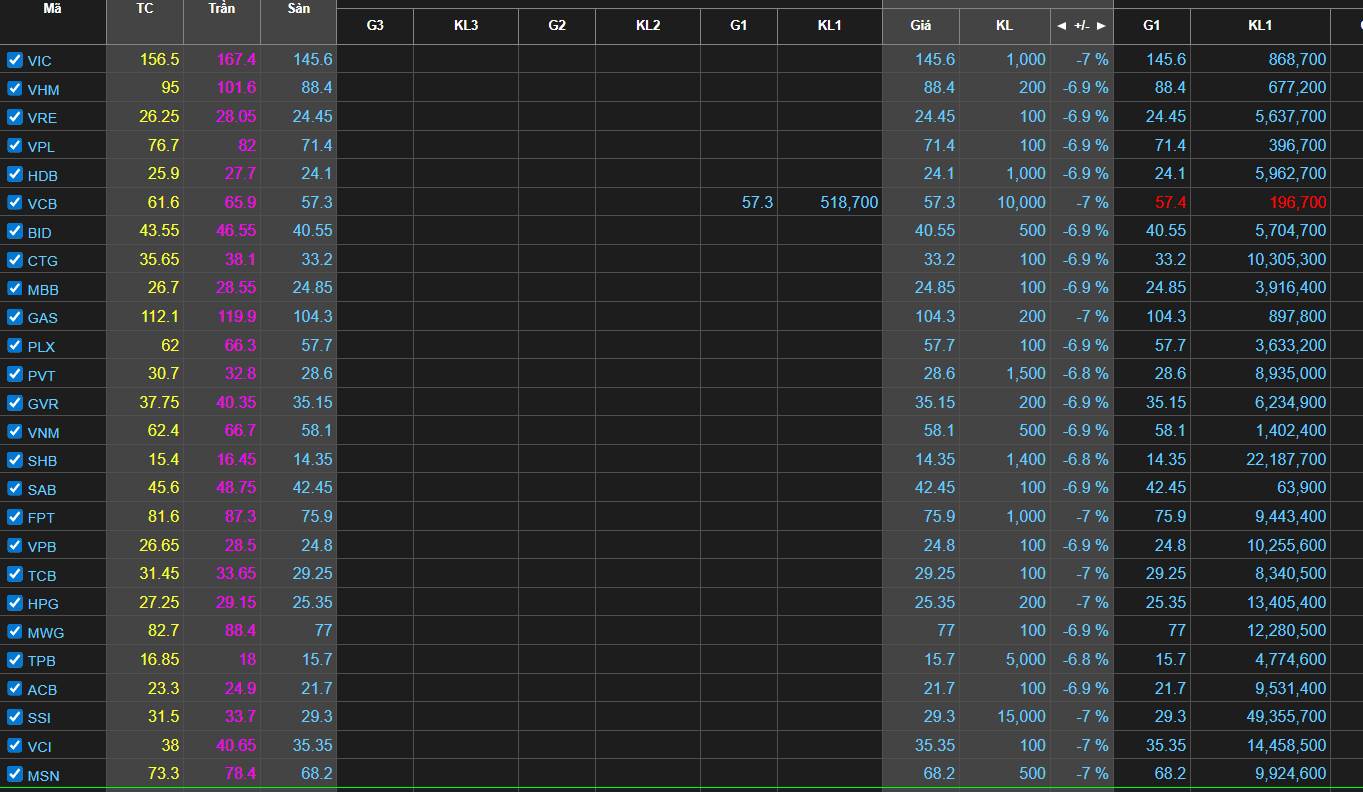Toggle the FPT row checkbox

[15, 517]
